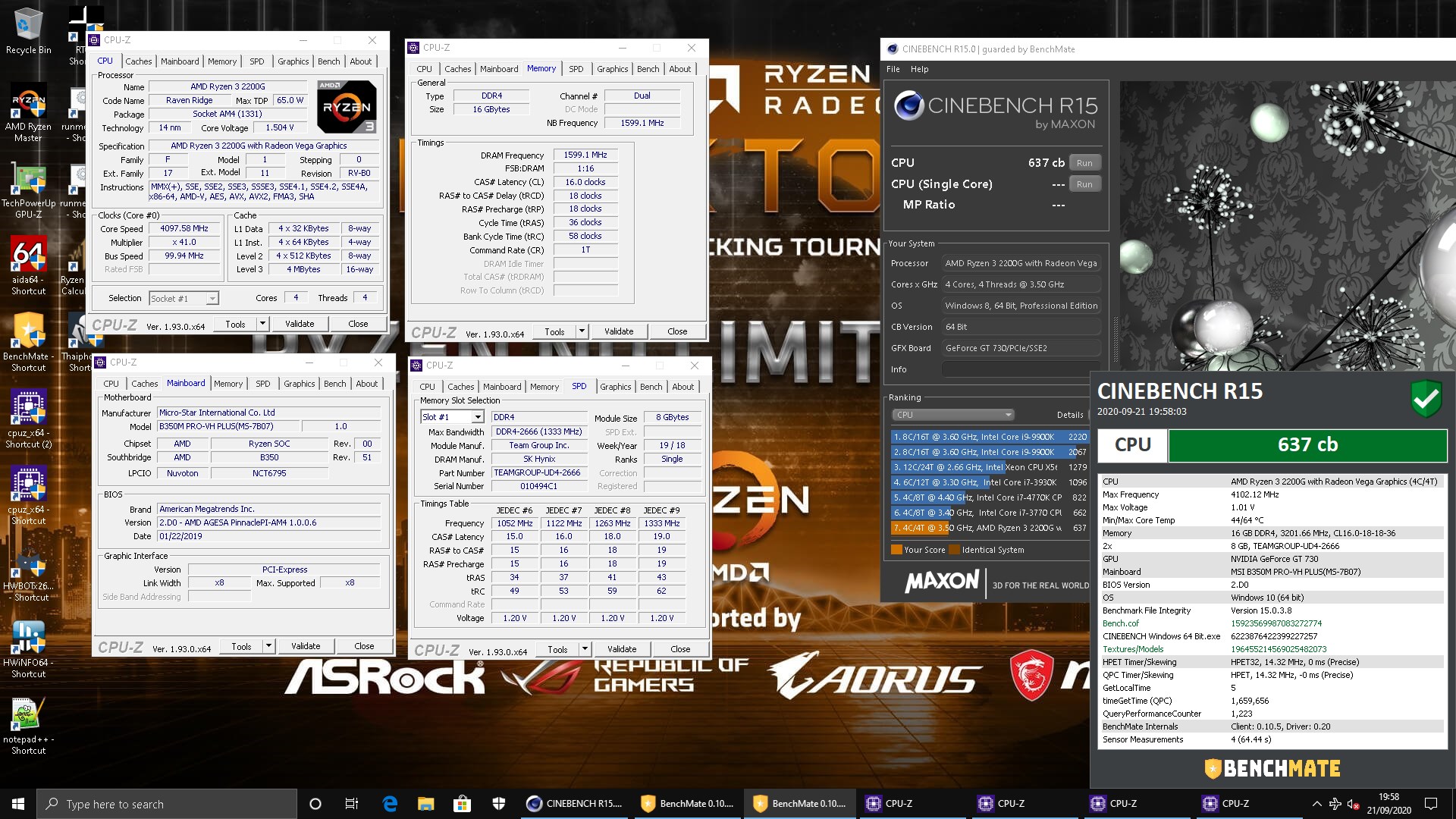Viewport: 1456px width, 819px height.
Task: Switch to CINEBENCH R15 taskbar item
Action: click(575, 804)
